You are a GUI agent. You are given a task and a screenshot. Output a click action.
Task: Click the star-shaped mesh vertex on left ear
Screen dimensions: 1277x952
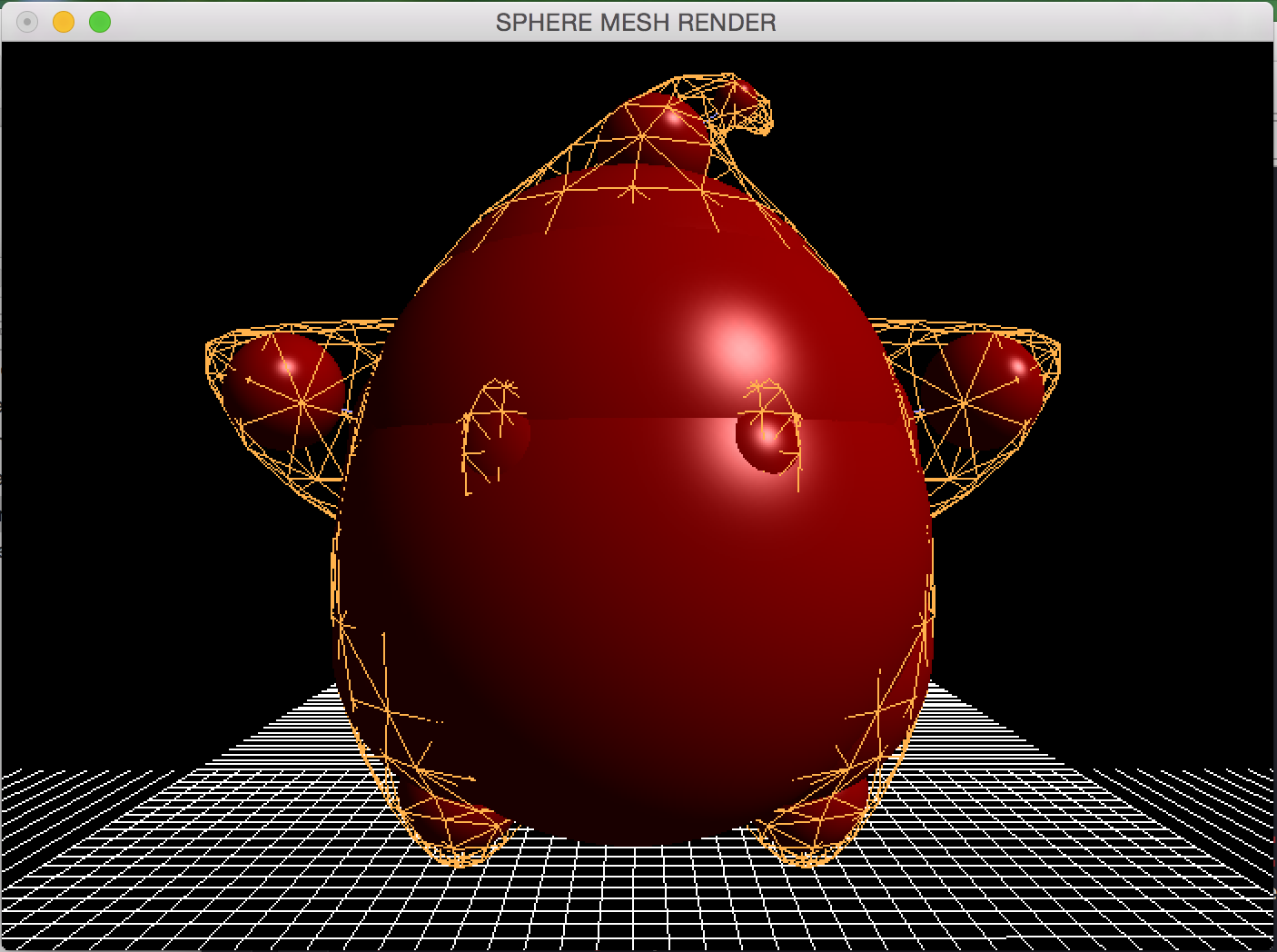(x=302, y=401)
